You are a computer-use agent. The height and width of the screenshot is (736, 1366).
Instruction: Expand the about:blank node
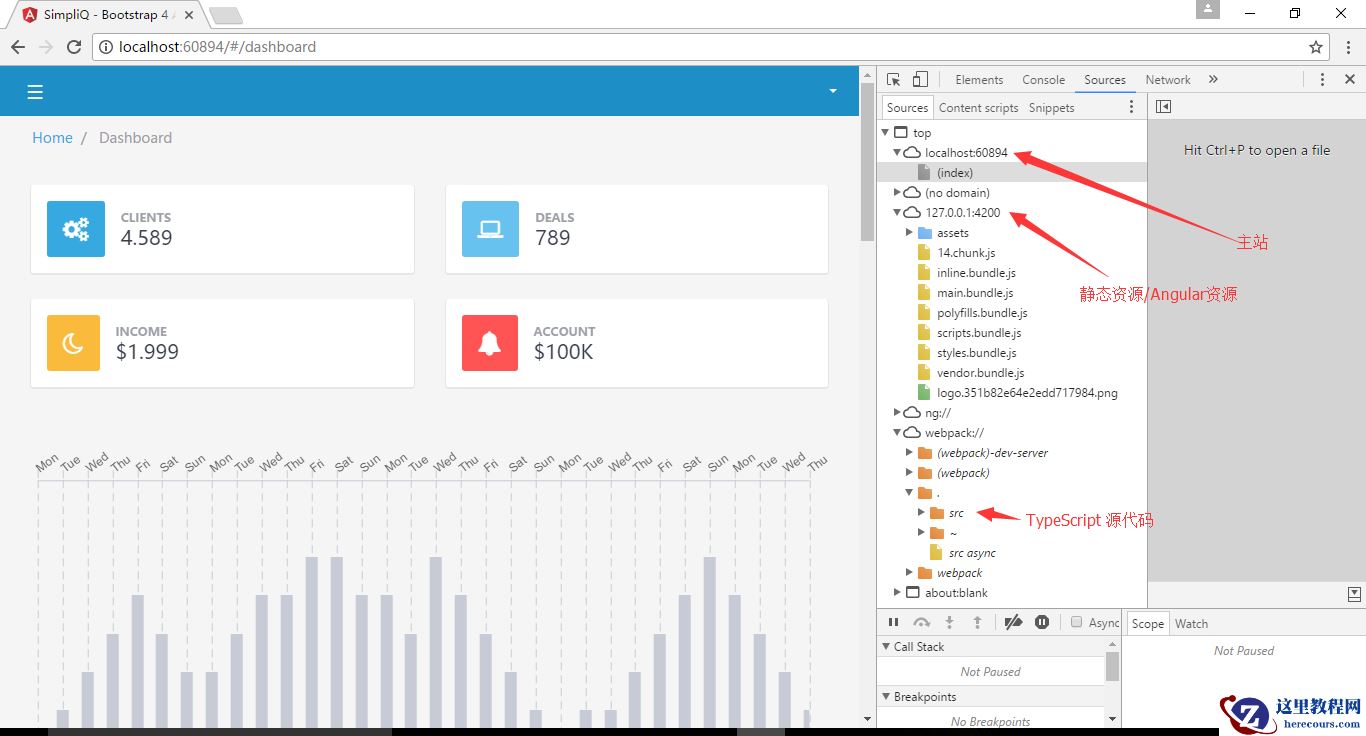897,592
